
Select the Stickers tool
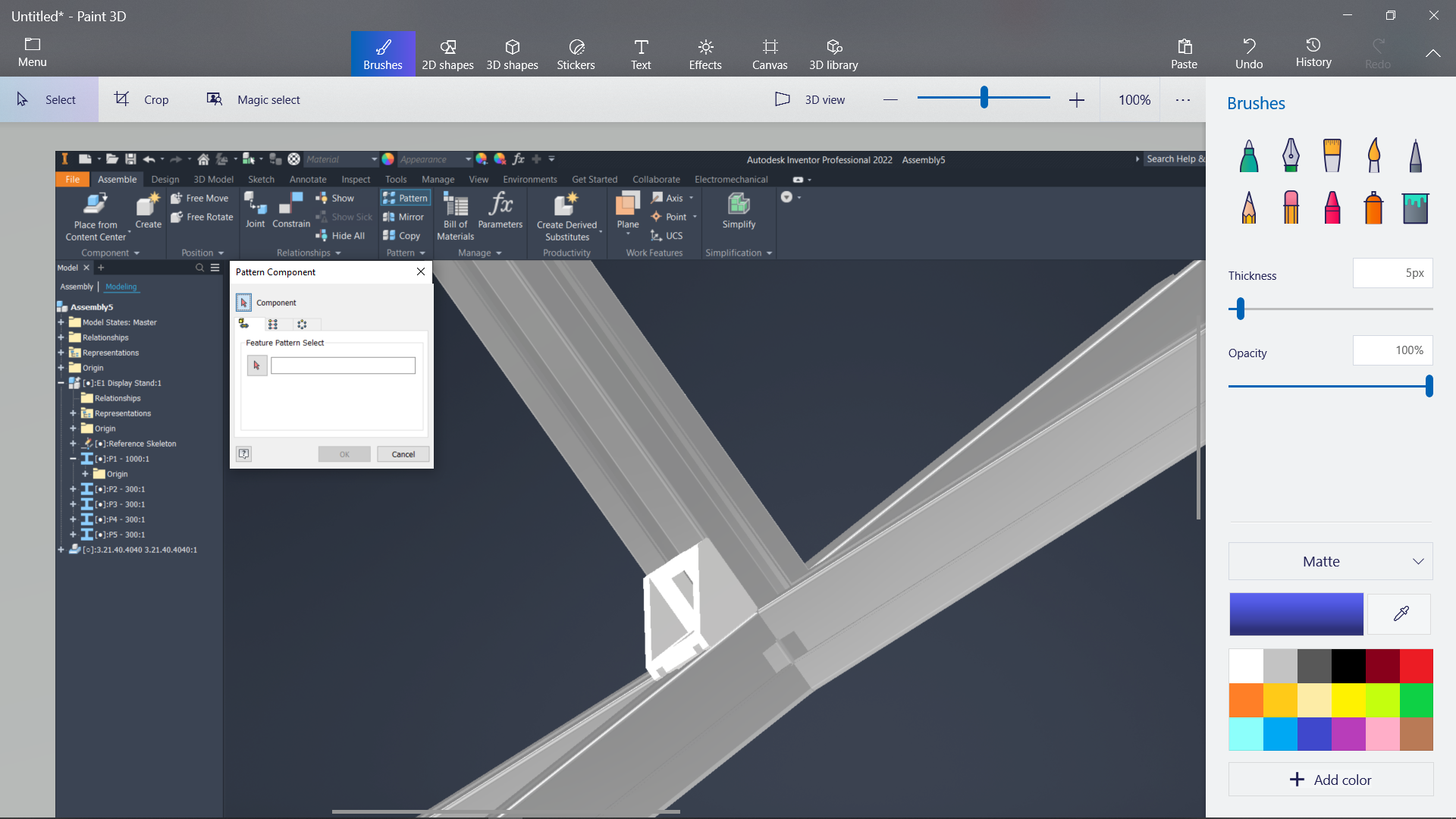[x=576, y=53]
